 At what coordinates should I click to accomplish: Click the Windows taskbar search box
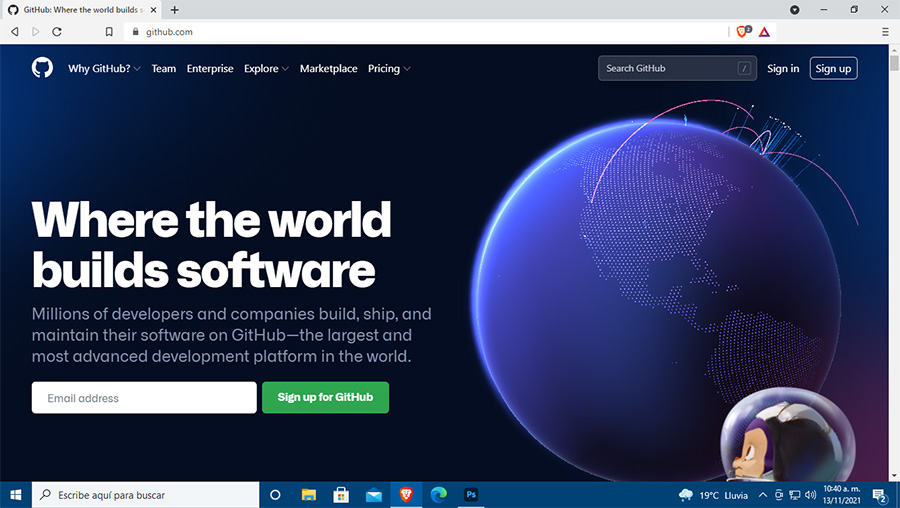pyautogui.click(x=145, y=495)
